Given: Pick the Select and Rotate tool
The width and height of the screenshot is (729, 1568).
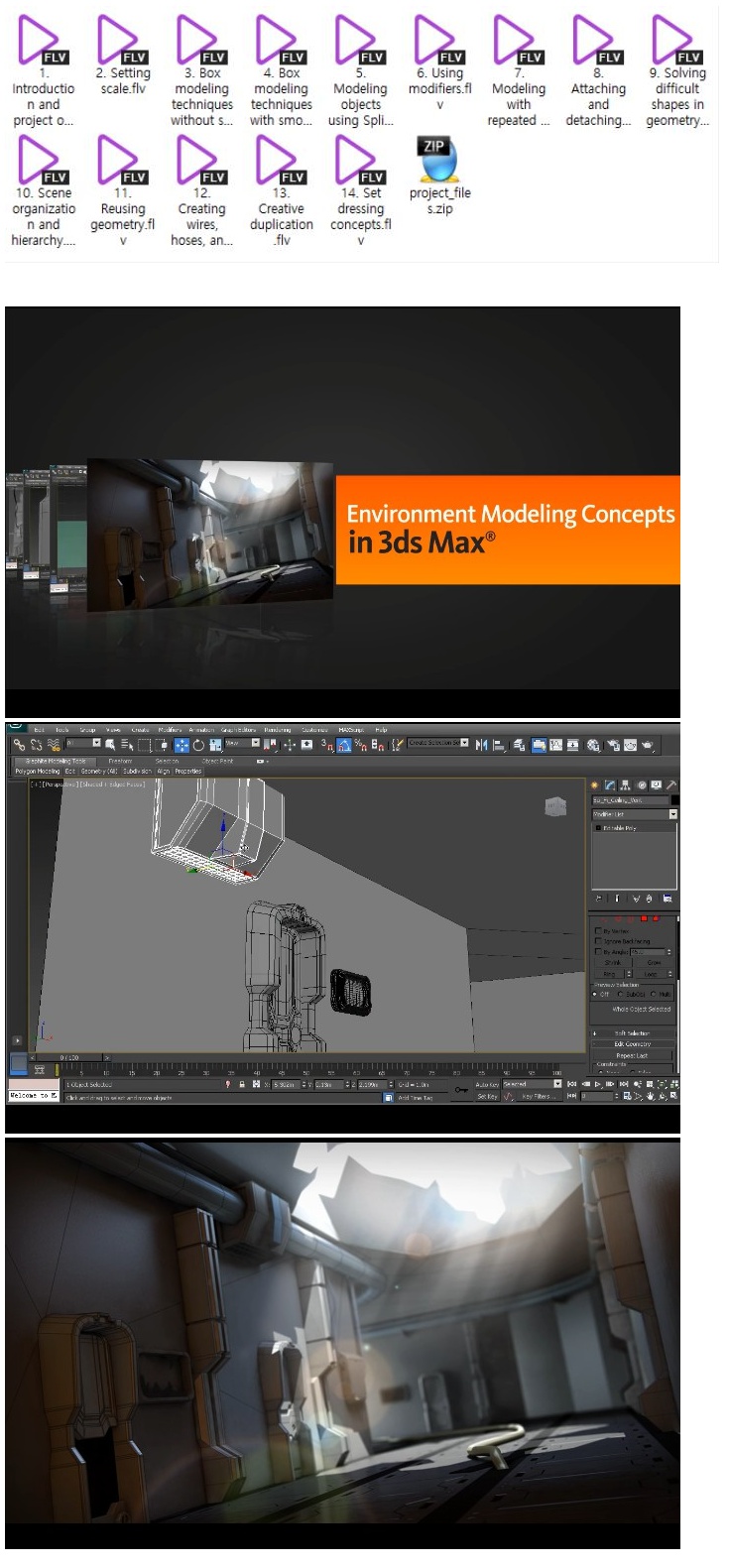Looking at the screenshot, I should pyautogui.click(x=198, y=744).
